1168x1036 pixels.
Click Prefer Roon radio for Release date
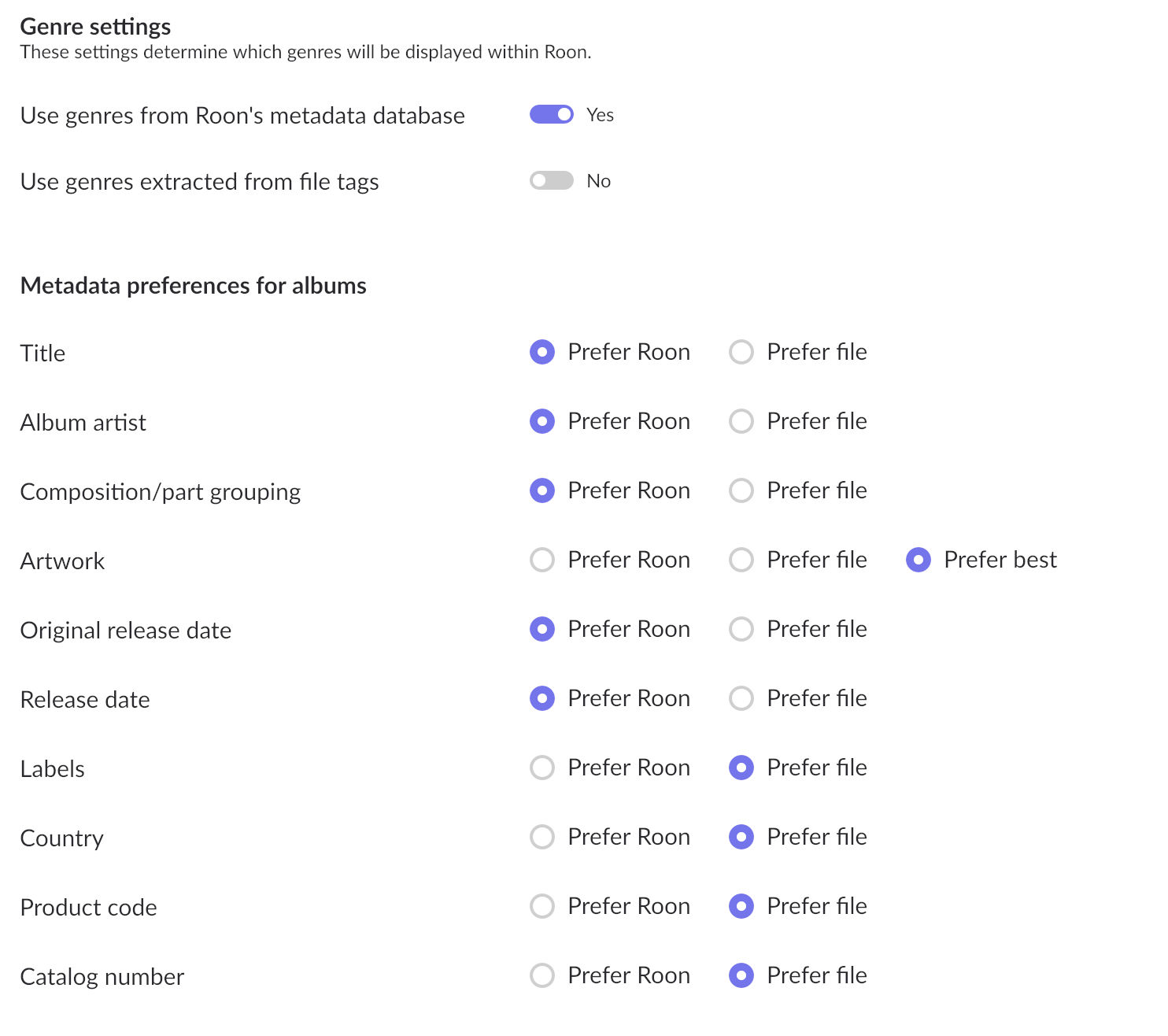(x=542, y=698)
